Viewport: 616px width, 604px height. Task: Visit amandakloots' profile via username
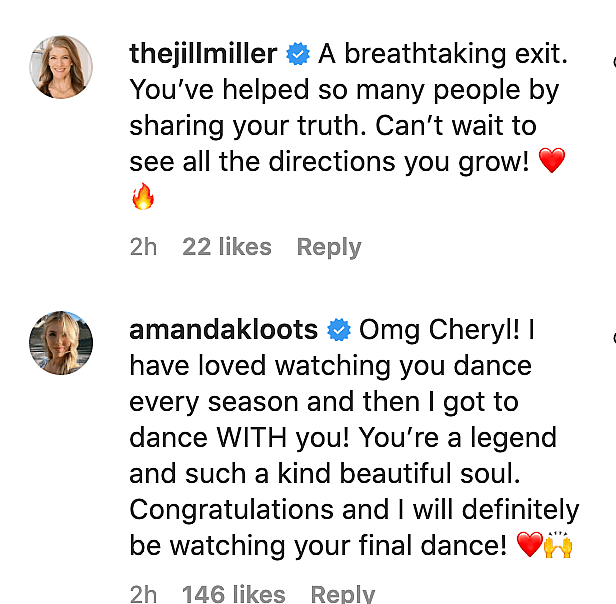click(224, 329)
